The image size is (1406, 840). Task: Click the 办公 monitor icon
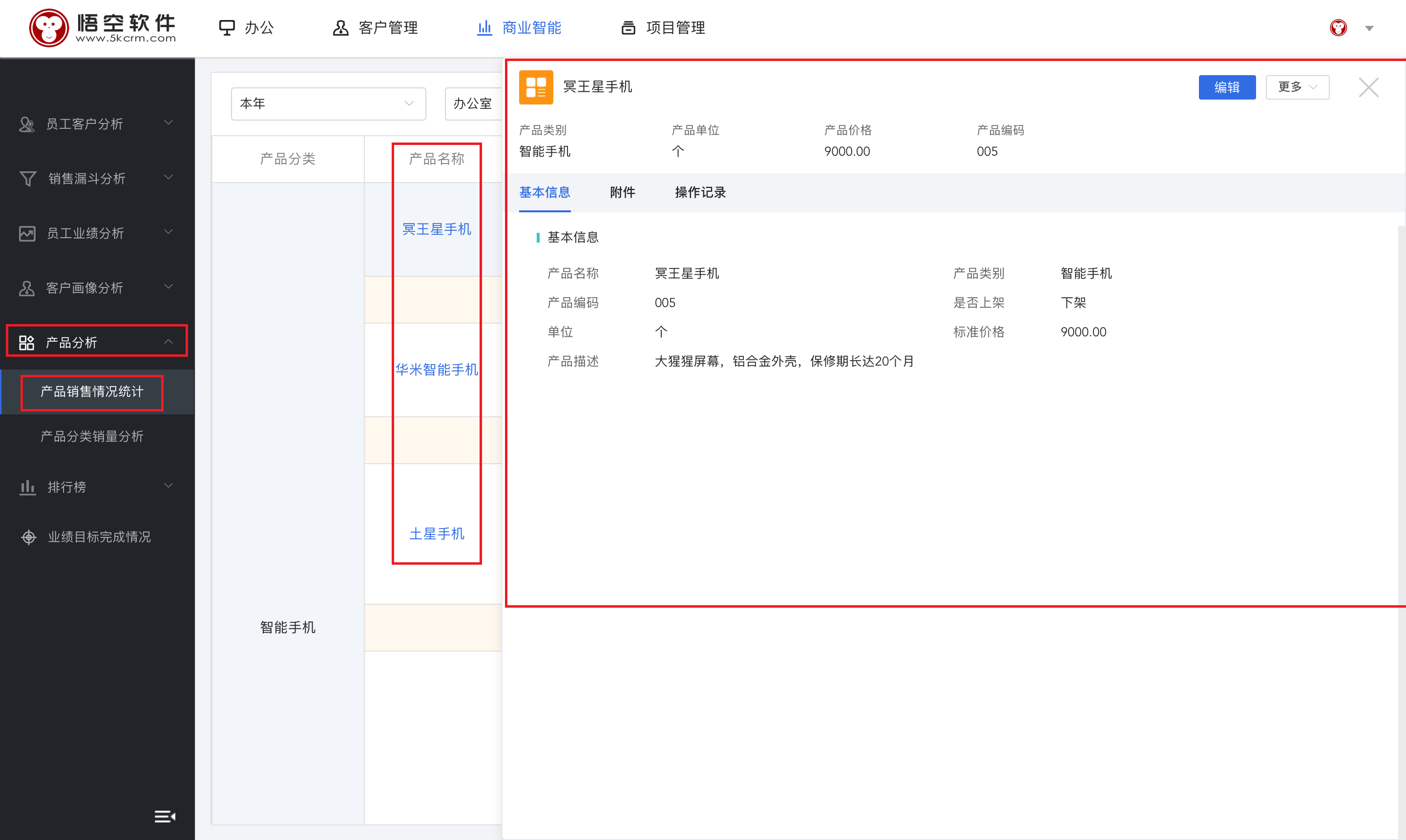[227, 28]
